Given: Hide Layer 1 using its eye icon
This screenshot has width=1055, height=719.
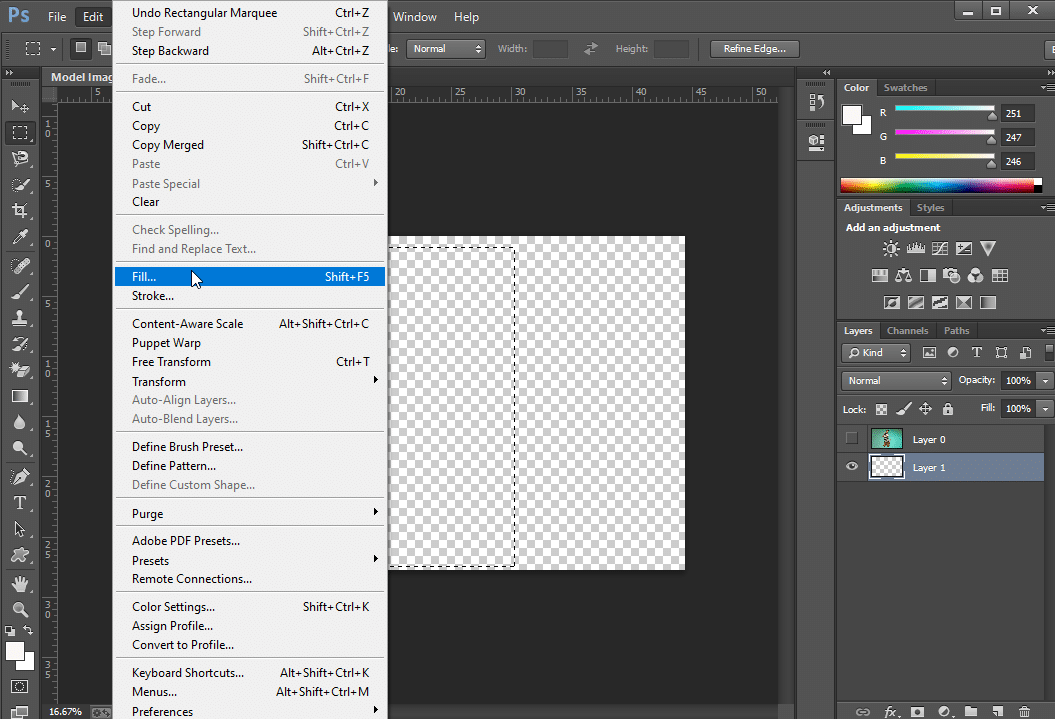Looking at the screenshot, I should 852,467.
